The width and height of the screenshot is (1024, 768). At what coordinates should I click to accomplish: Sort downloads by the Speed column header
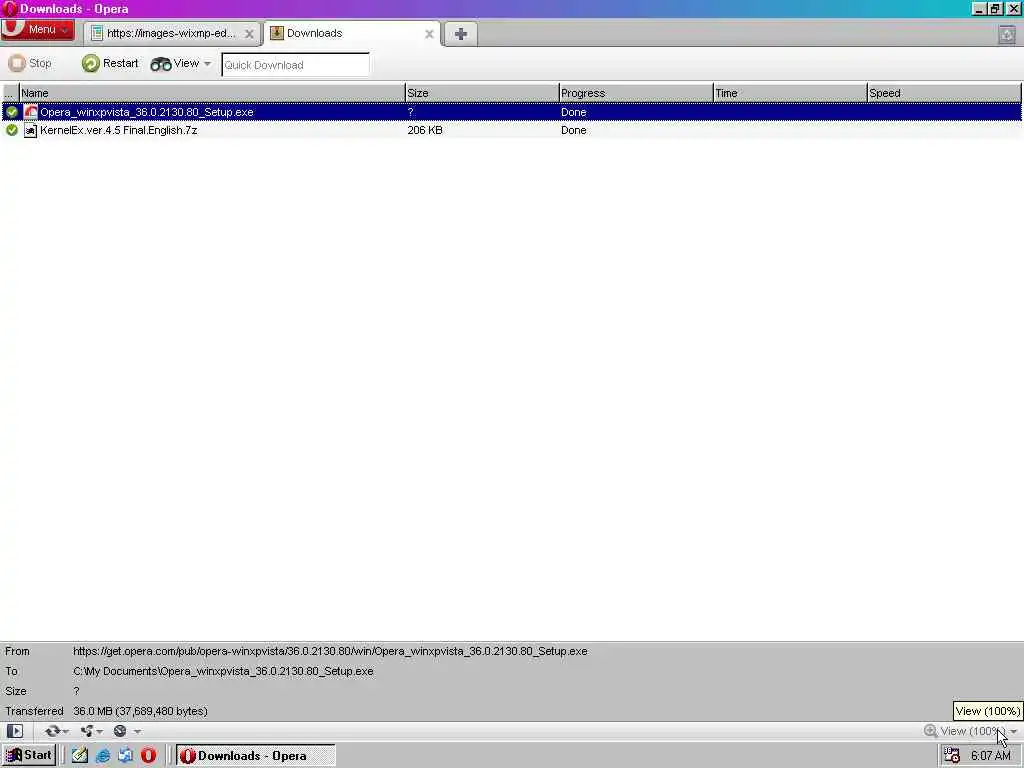[x=944, y=93]
